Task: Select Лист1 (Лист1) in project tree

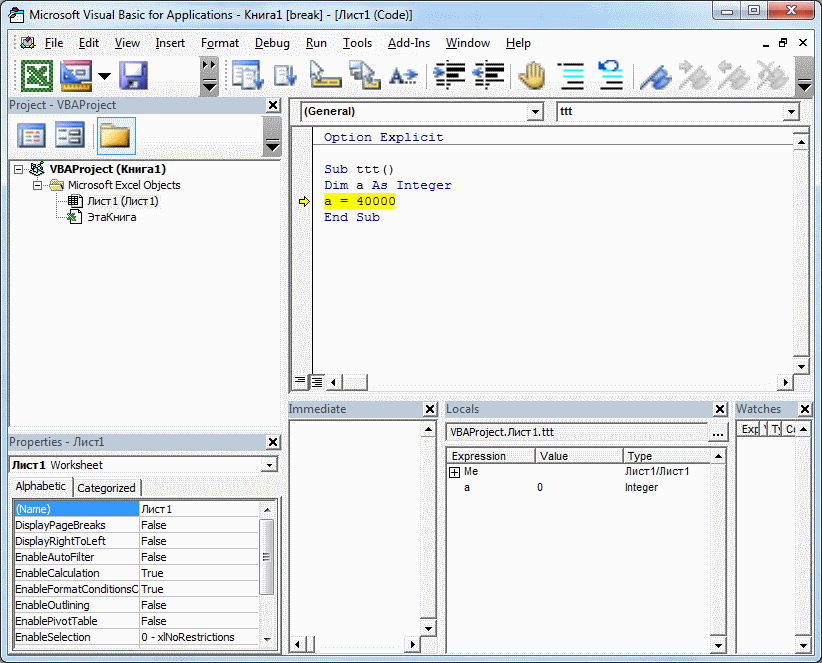Action: click(123, 201)
